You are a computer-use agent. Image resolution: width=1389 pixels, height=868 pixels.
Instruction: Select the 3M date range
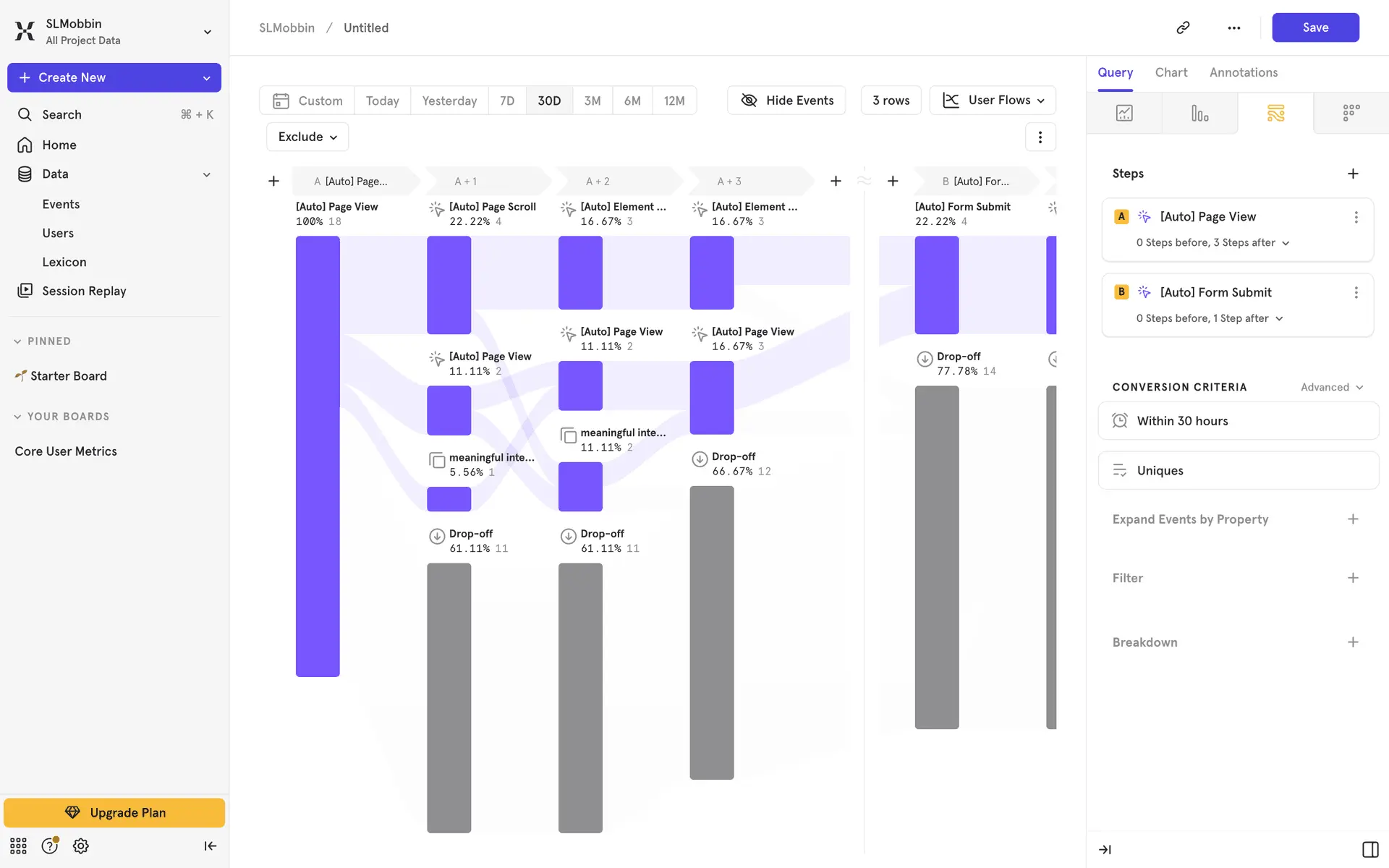[592, 101]
